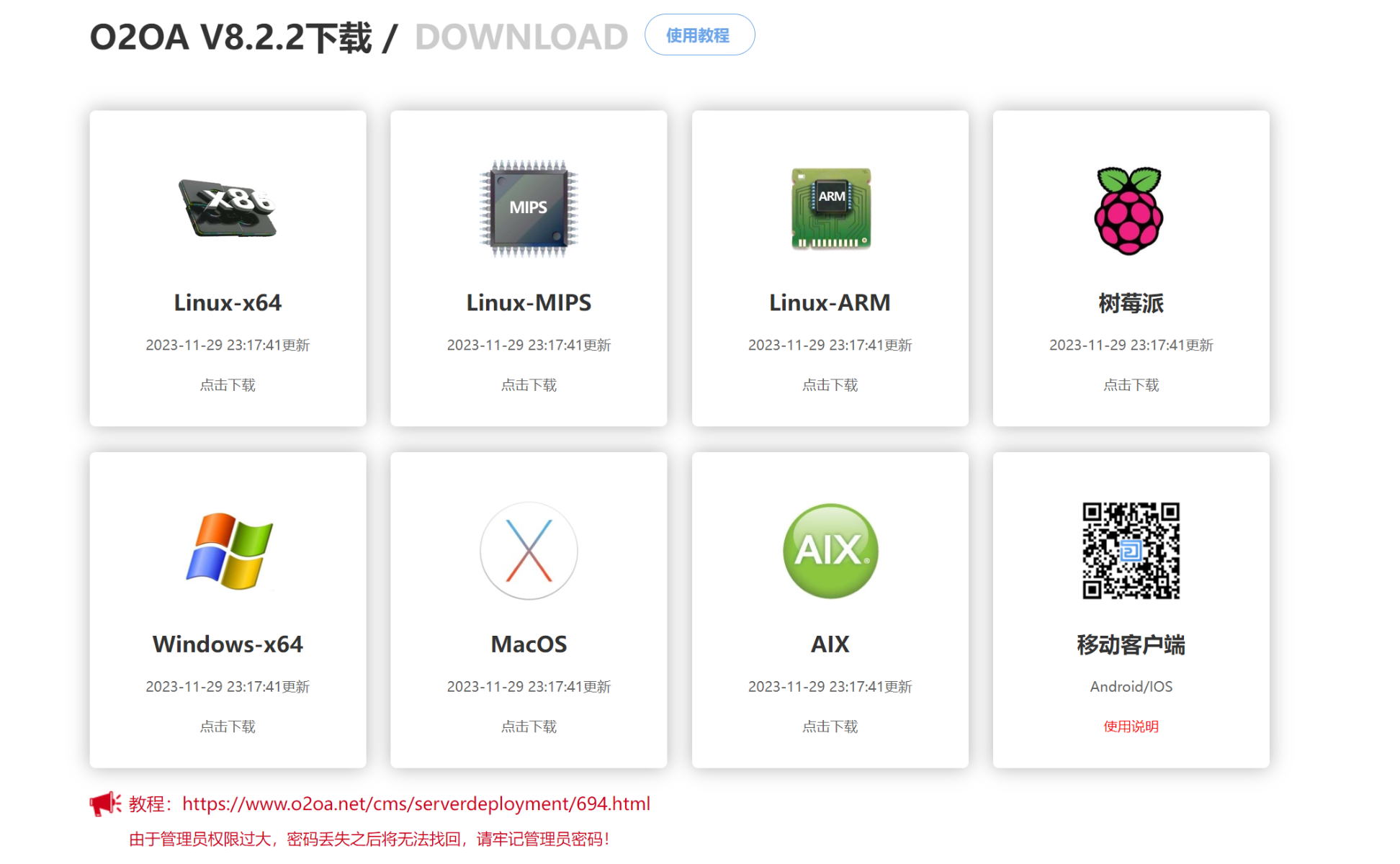
Task: Click 点击下载 under AIX
Action: tap(830, 726)
